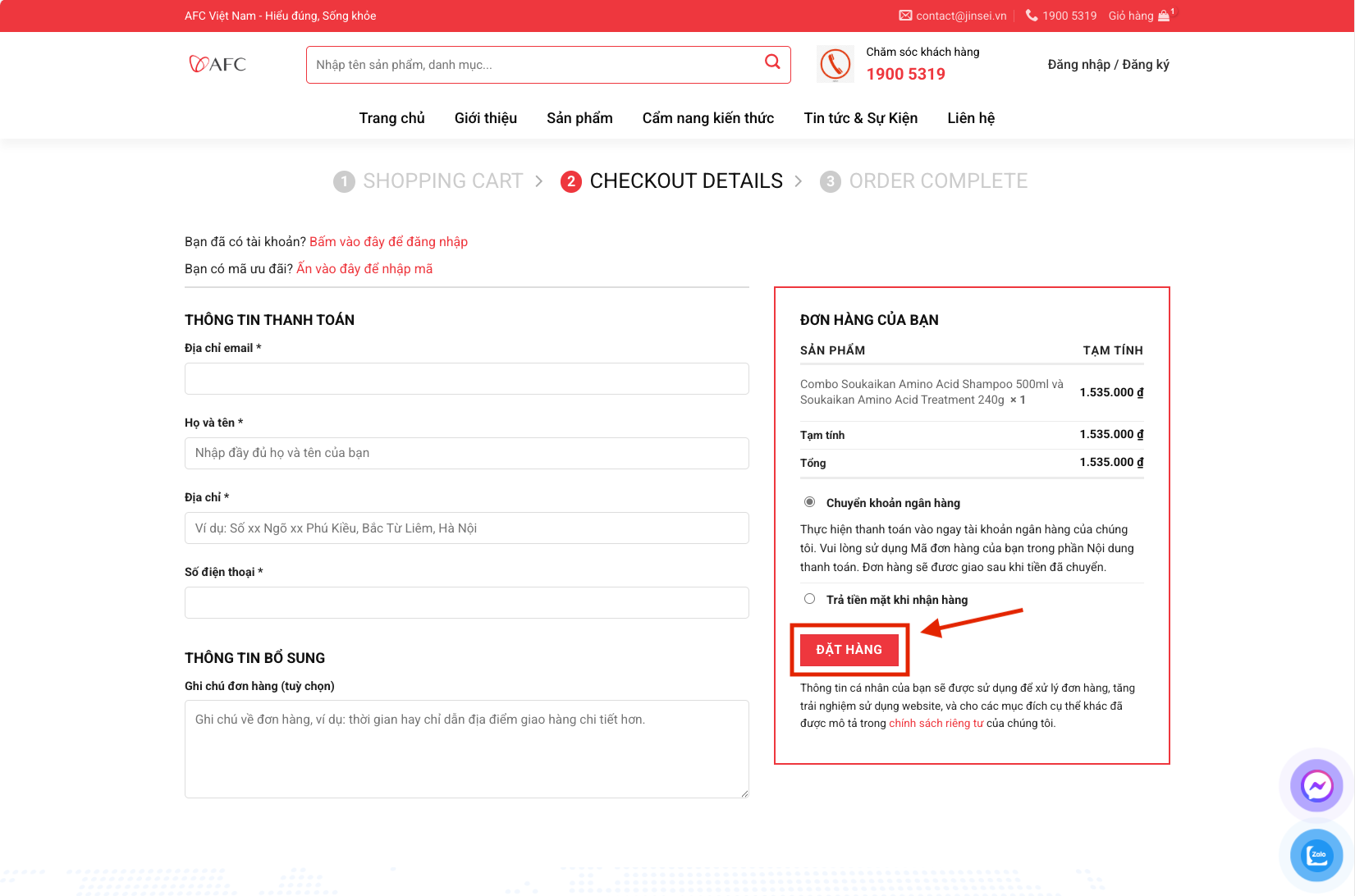The height and width of the screenshot is (896, 1355).
Task: Click the Số điện thoại input field
Action: 466,603
